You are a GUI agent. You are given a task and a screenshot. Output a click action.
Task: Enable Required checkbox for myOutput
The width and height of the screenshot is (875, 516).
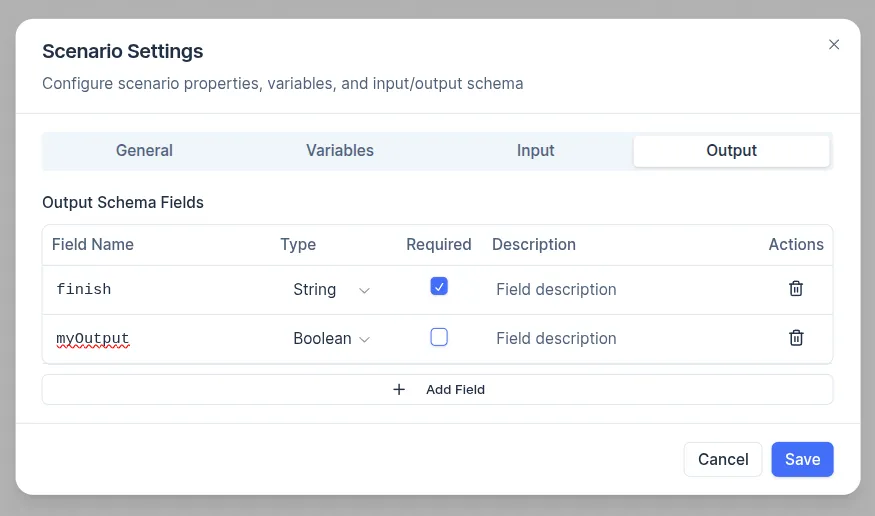439,337
